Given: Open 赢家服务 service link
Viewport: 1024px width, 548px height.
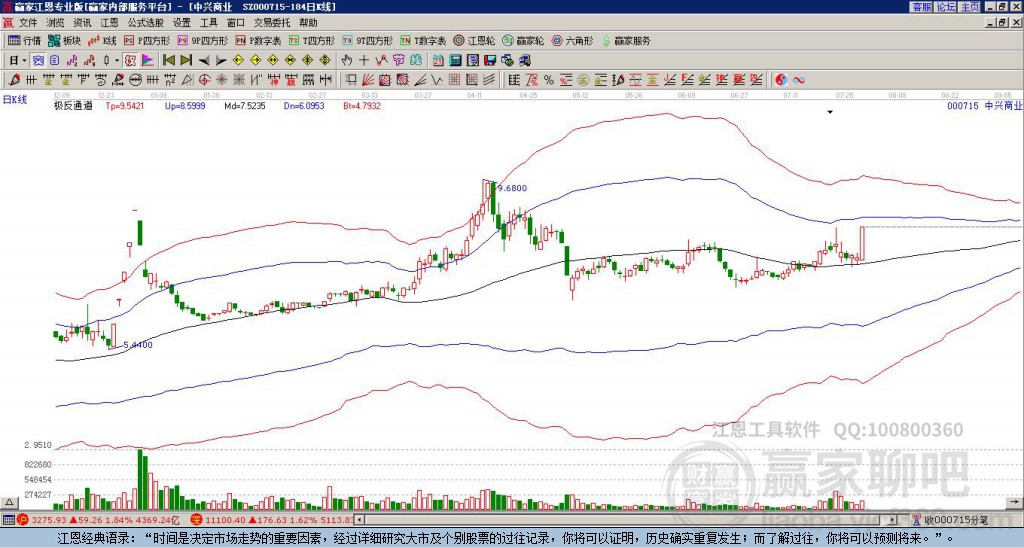Looking at the screenshot, I should [x=626, y=40].
